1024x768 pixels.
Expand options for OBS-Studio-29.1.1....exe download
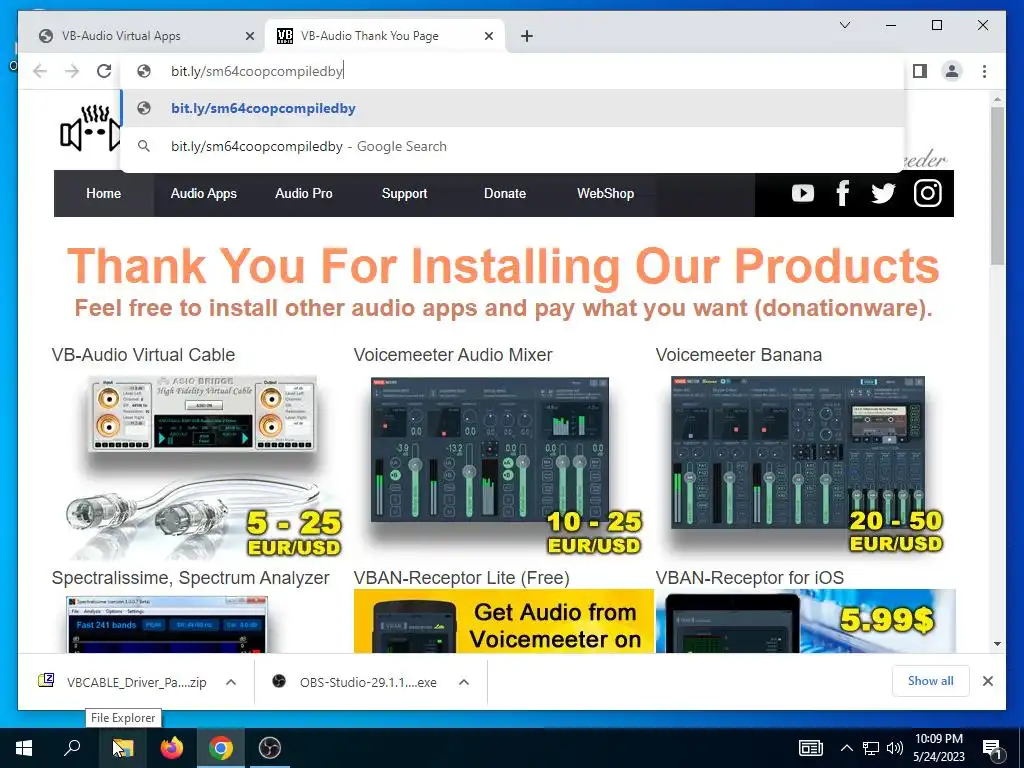pyautogui.click(x=464, y=682)
